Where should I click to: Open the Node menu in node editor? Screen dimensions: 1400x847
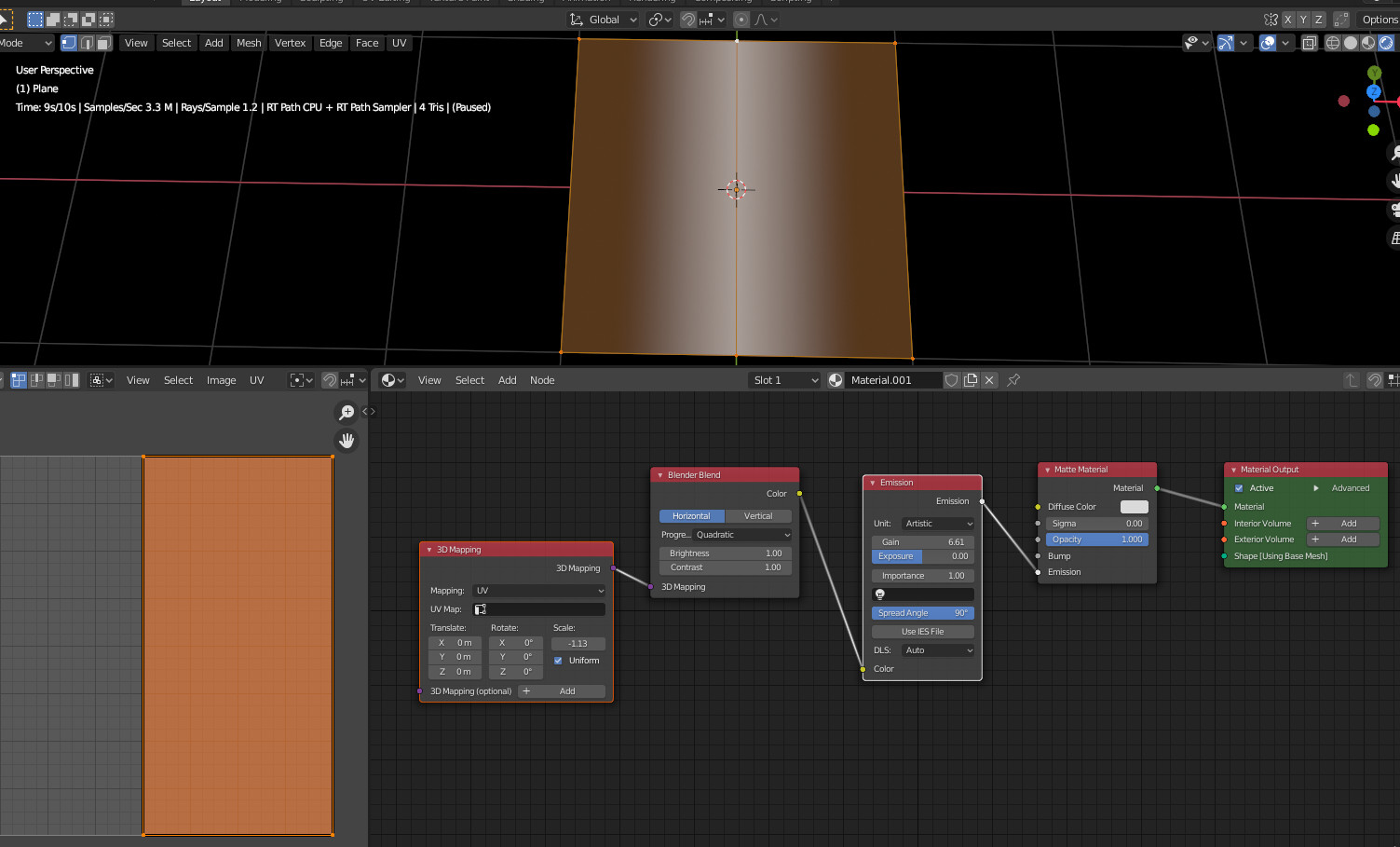tap(542, 380)
